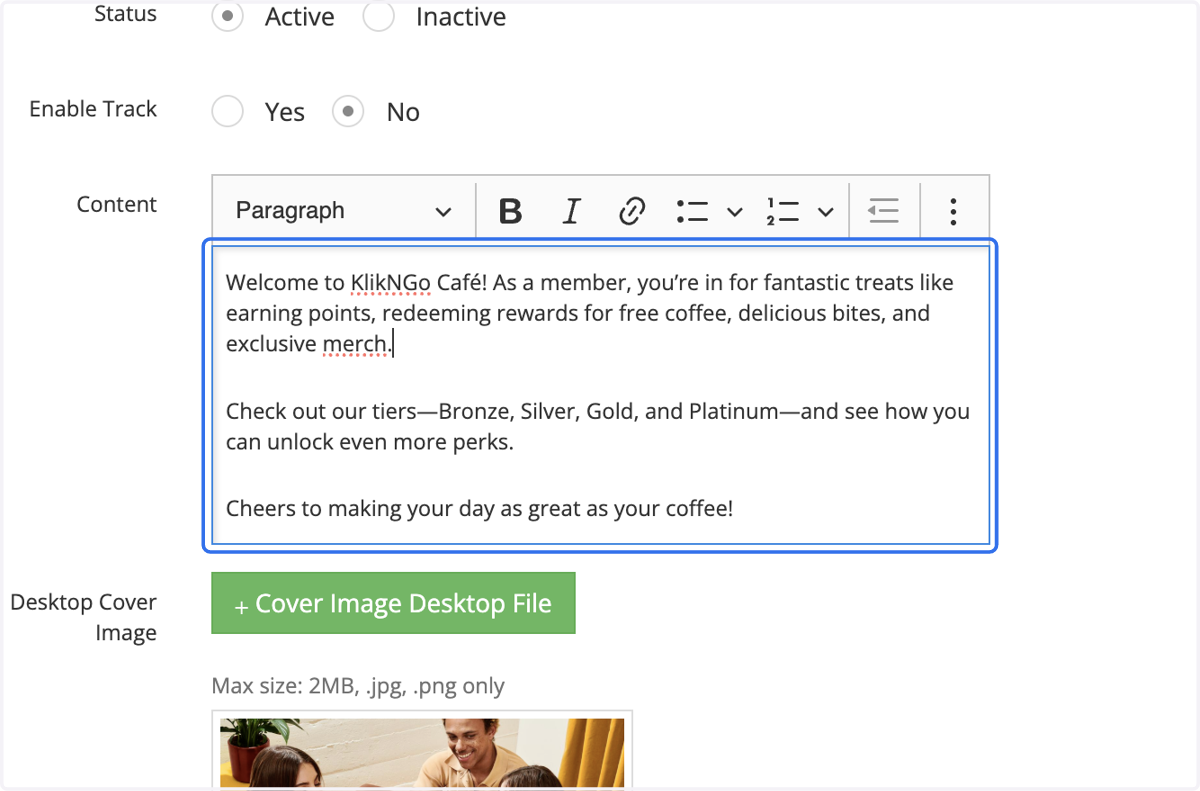Show more toolbar items with the three-dot icon
Image resolution: width=1200 pixels, height=791 pixels.
coord(953,211)
